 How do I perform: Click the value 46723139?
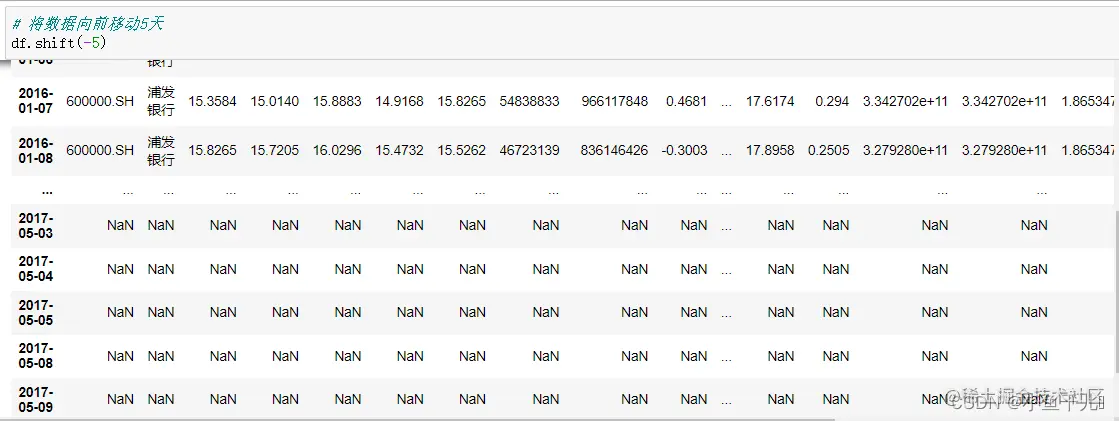[530, 151]
